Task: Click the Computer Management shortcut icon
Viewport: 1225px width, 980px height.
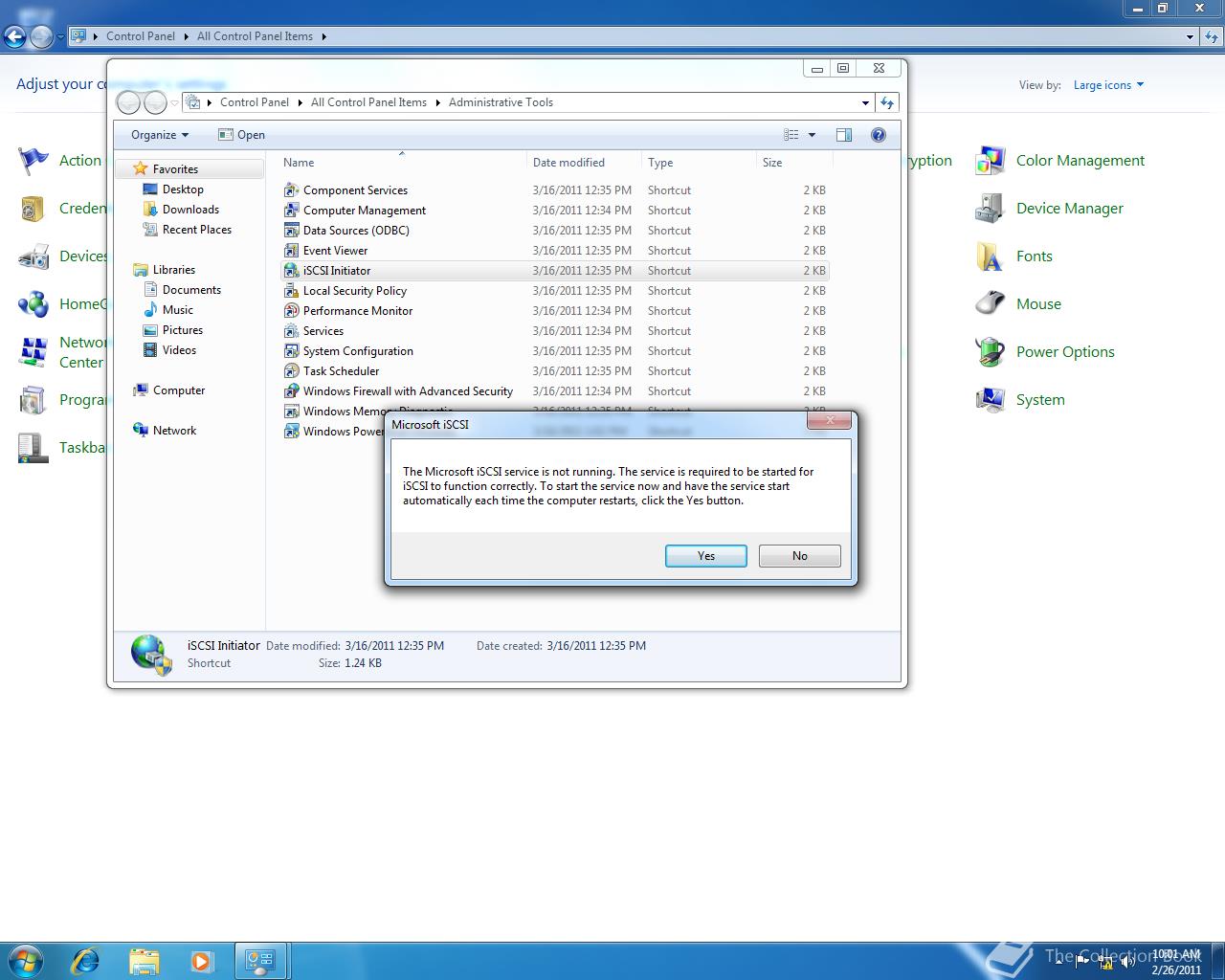Action: coord(291,211)
